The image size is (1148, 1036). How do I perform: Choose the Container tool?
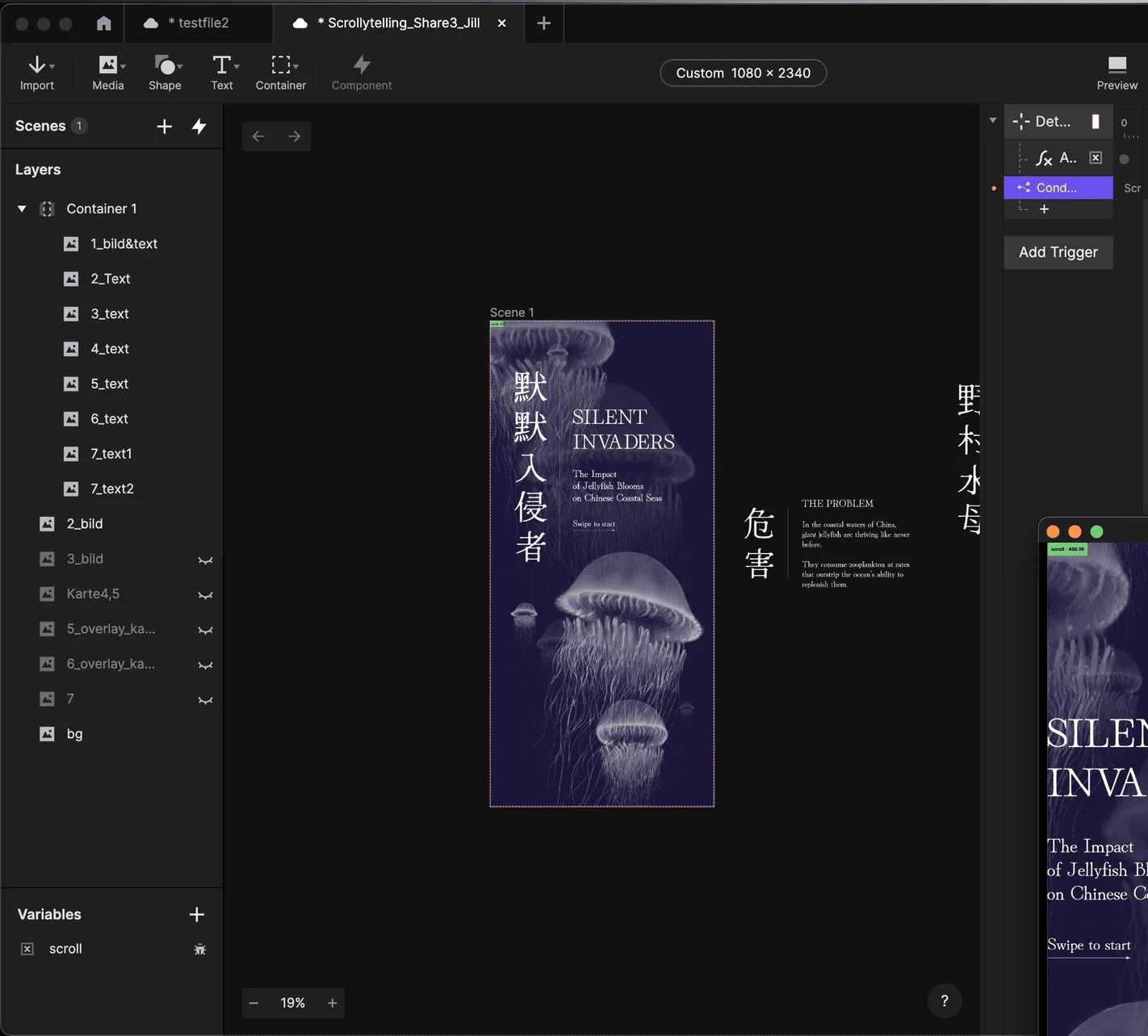[281, 73]
